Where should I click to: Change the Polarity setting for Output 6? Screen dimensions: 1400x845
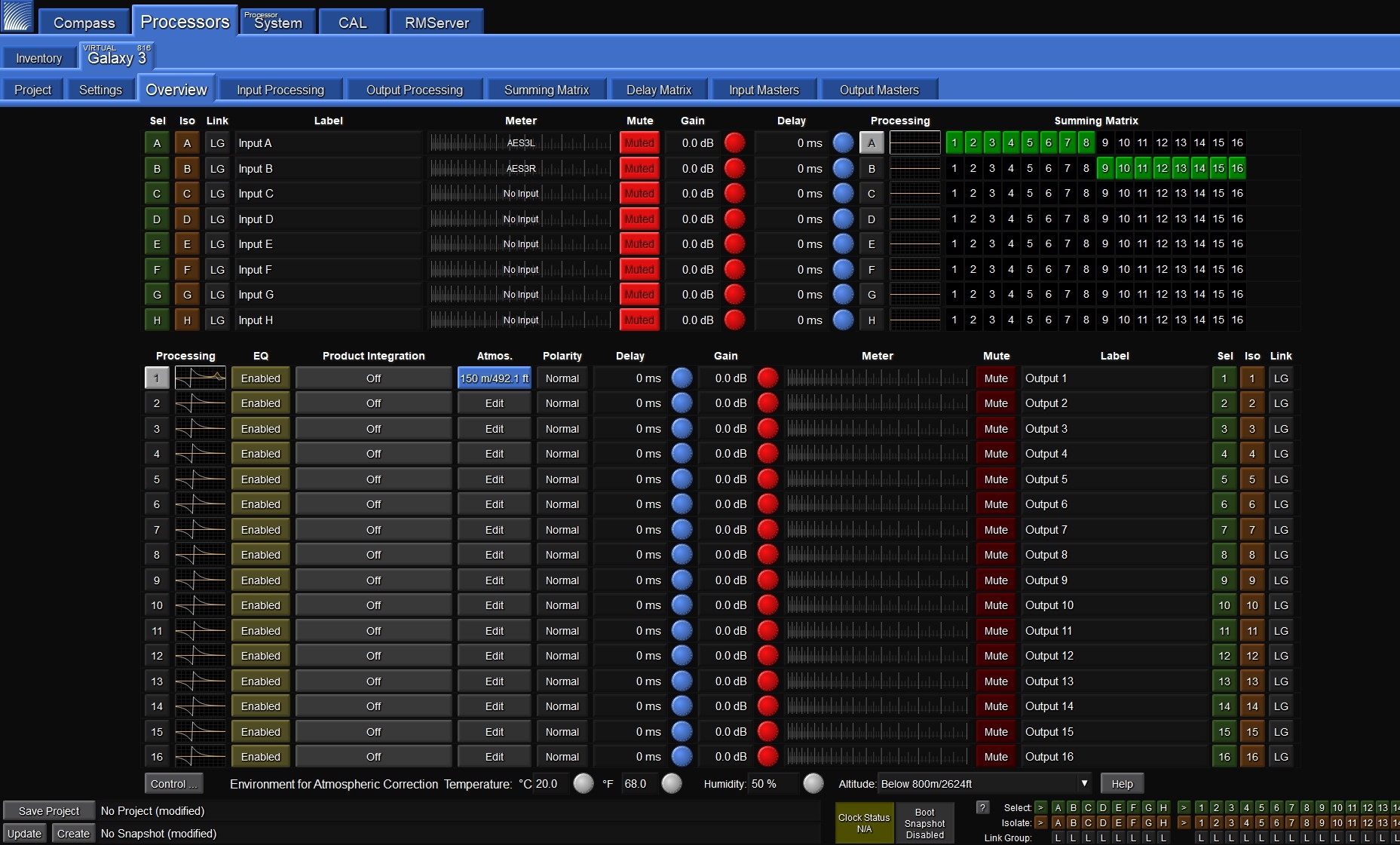coord(562,504)
